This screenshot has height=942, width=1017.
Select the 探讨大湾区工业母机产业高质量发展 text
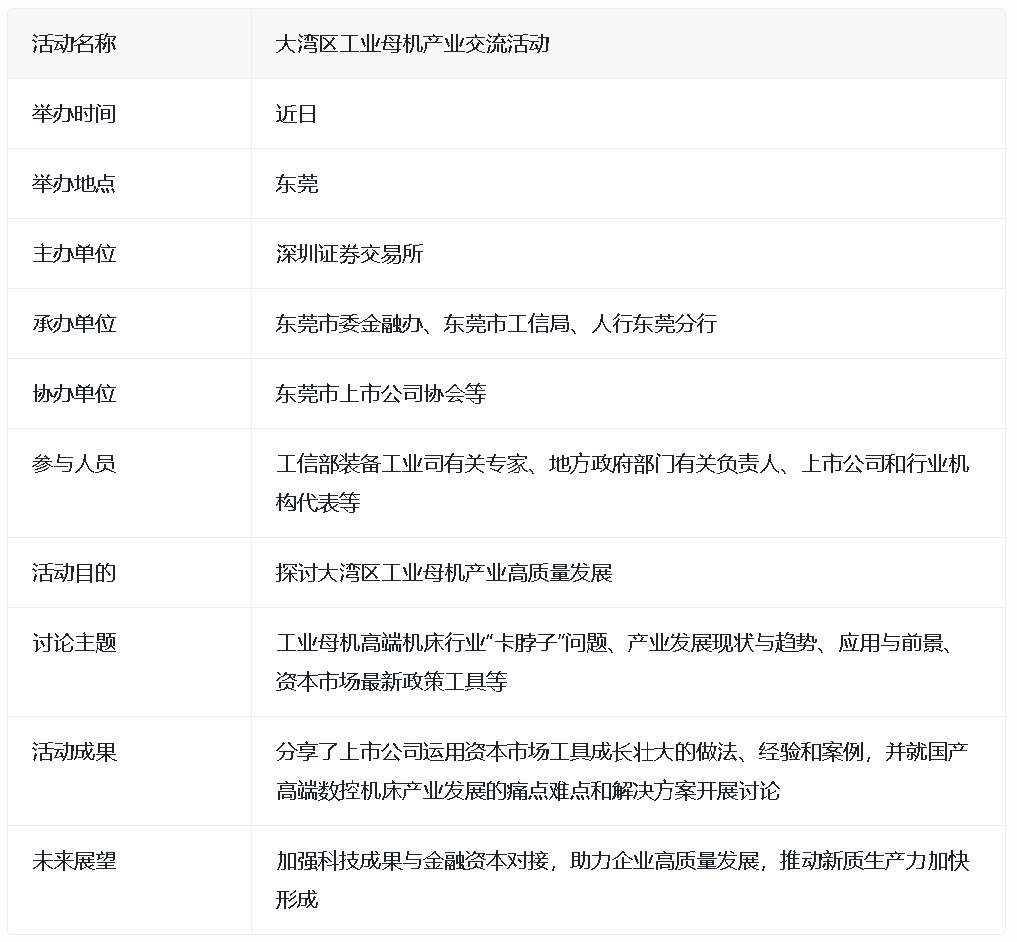click(x=443, y=573)
